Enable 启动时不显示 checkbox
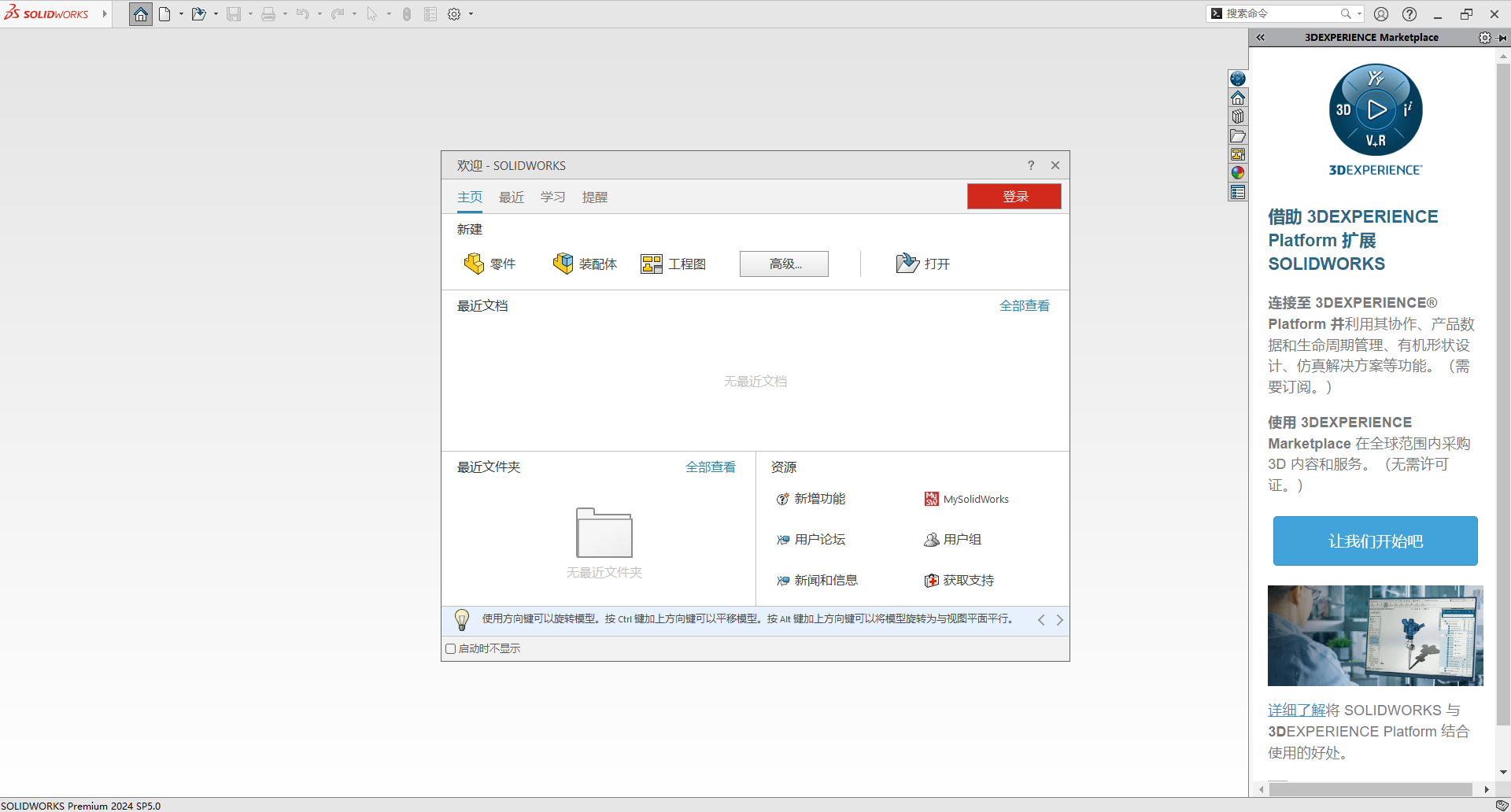Screen dimensions: 1511x812 pos(450,648)
